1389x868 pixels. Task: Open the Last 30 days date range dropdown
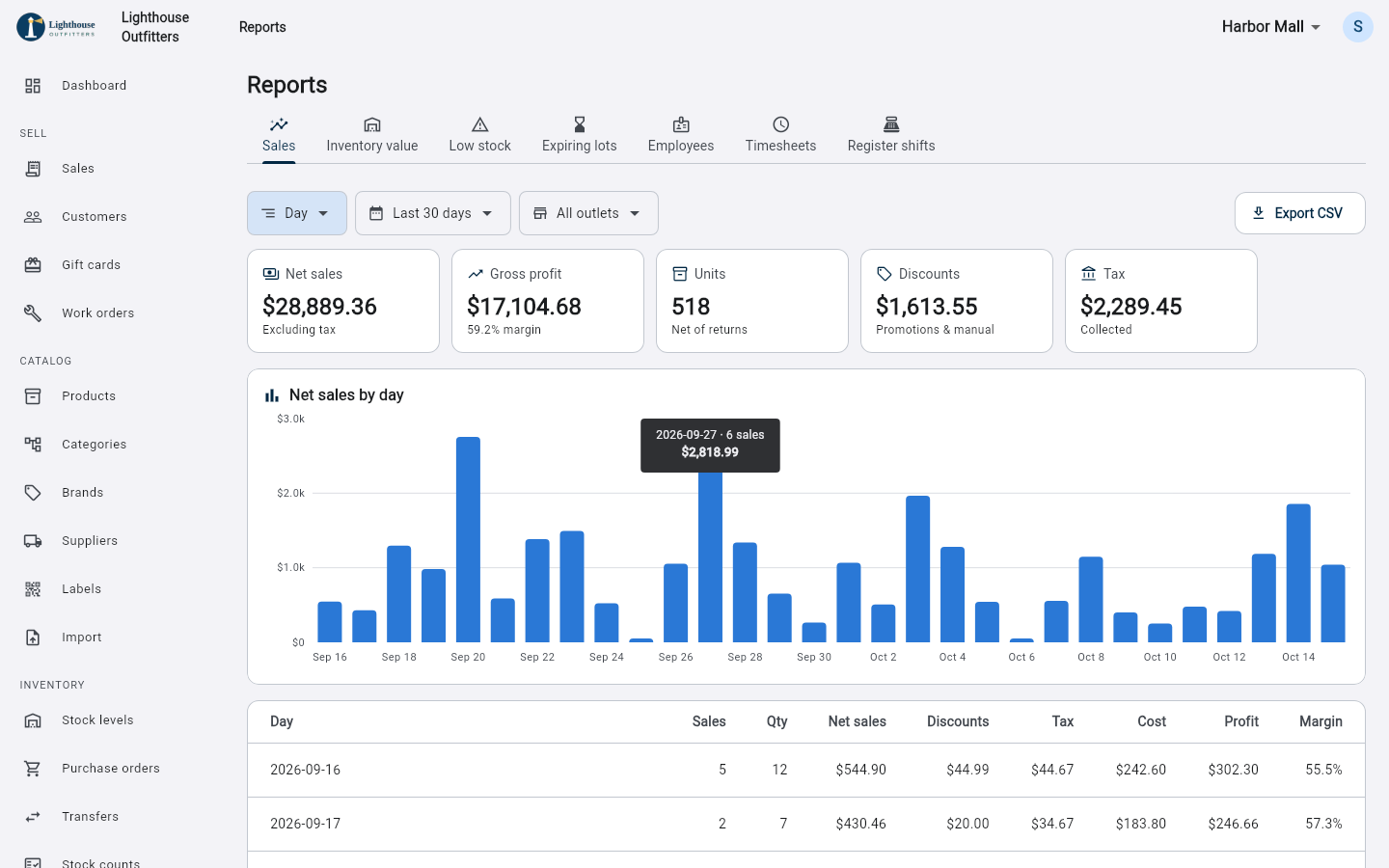point(433,213)
